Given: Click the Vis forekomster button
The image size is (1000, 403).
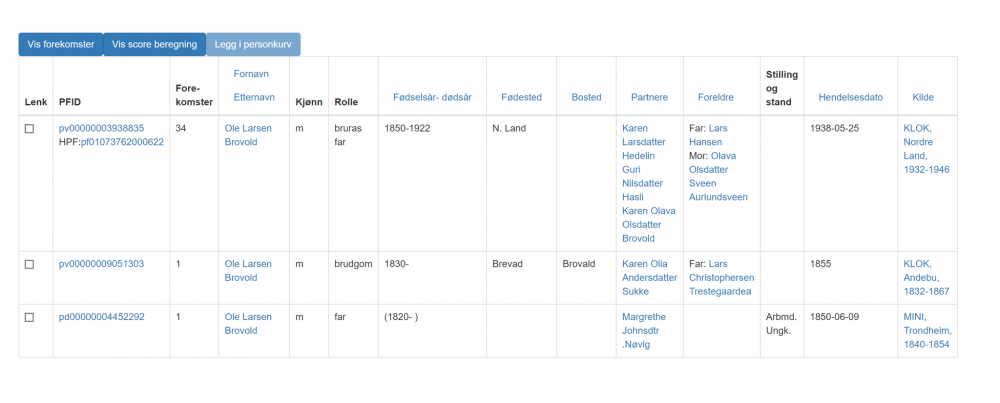Looking at the screenshot, I should coord(60,44).
